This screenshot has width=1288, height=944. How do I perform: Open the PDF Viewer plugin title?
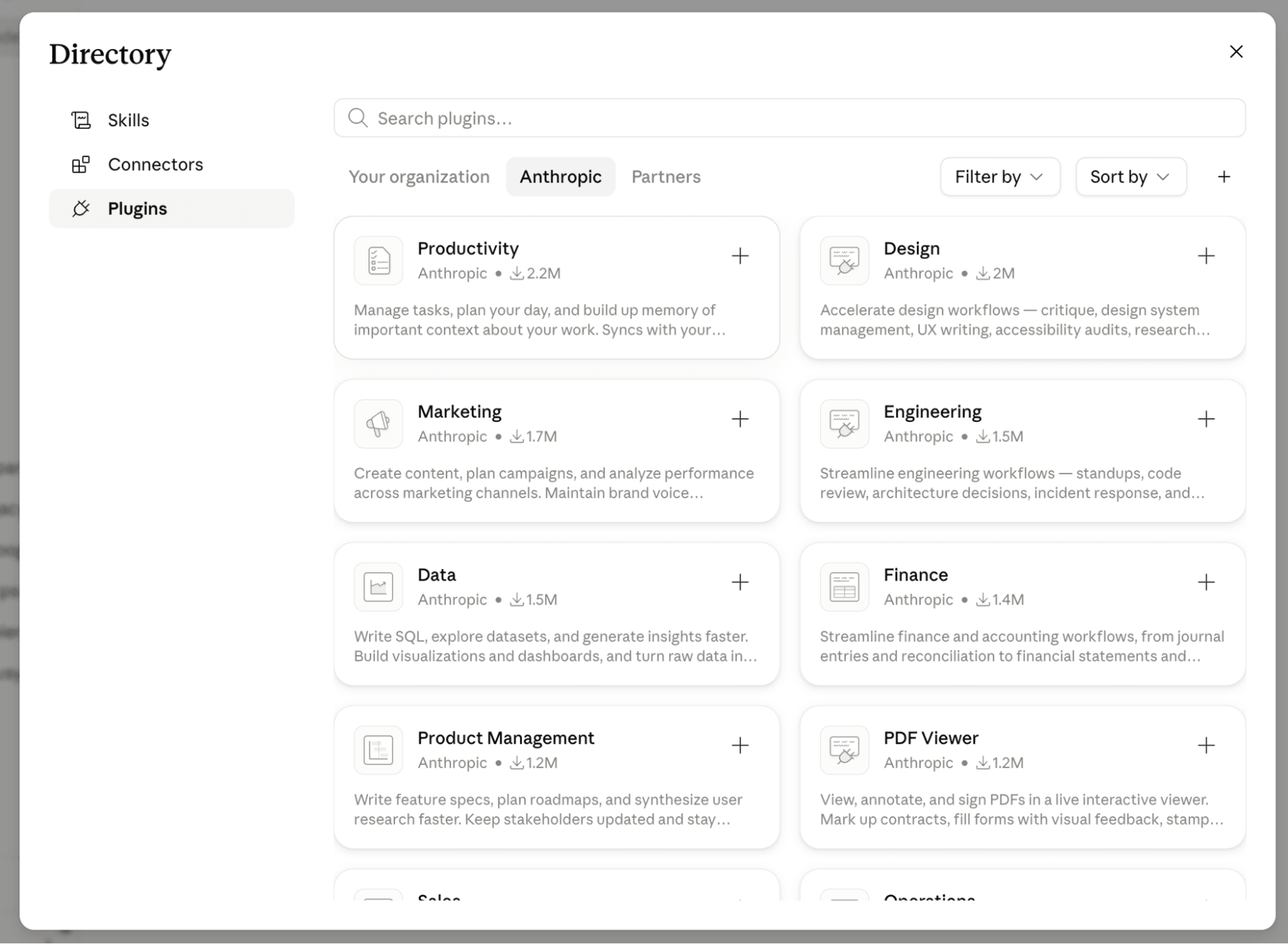931,738
